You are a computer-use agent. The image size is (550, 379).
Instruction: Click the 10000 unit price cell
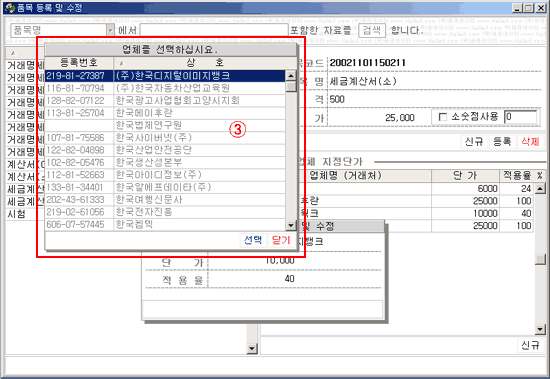[x=465, y=213]
